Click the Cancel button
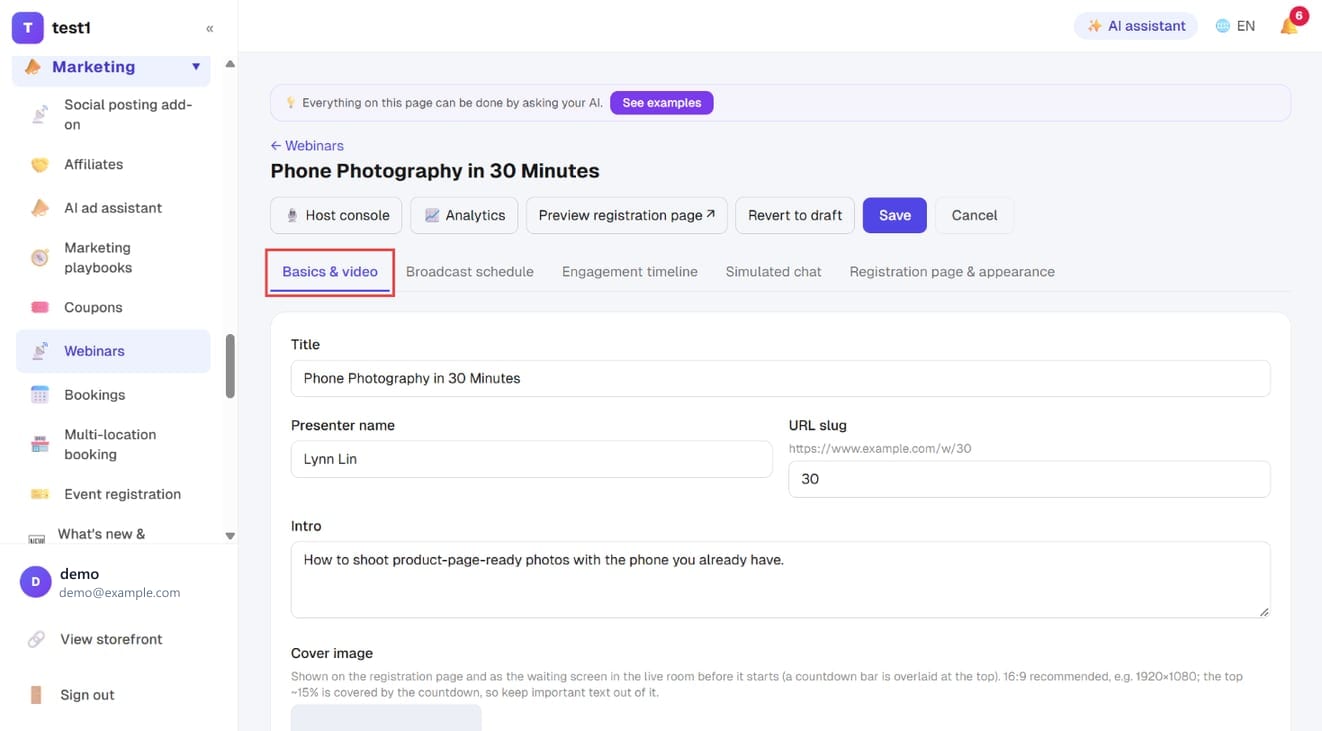 (x=974, y=215)
